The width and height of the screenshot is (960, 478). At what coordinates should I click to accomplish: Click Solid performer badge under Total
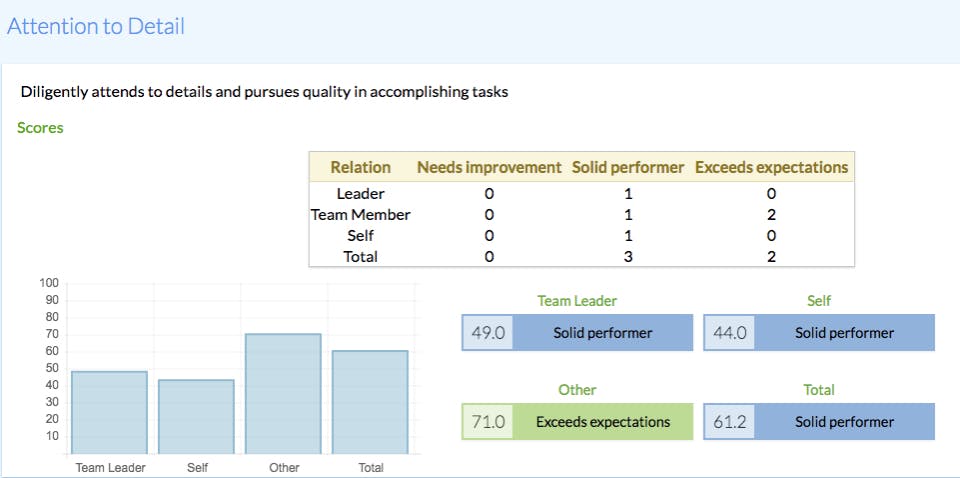(x=845, y=422)
